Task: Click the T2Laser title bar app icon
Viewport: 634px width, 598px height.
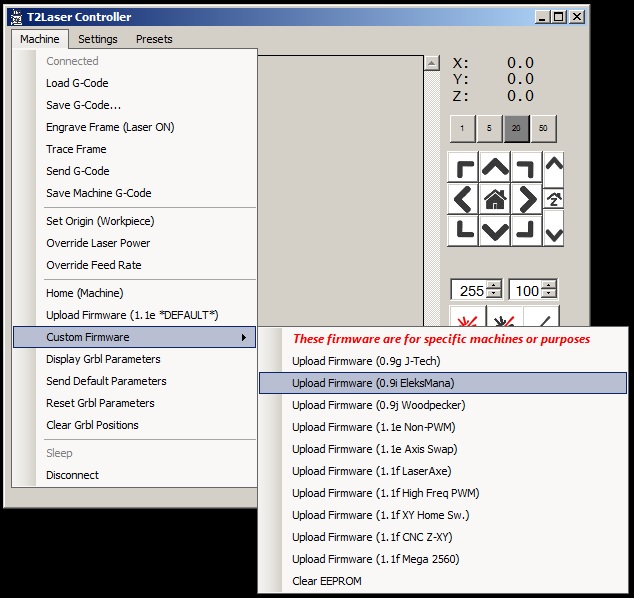Action: point(17,17)
